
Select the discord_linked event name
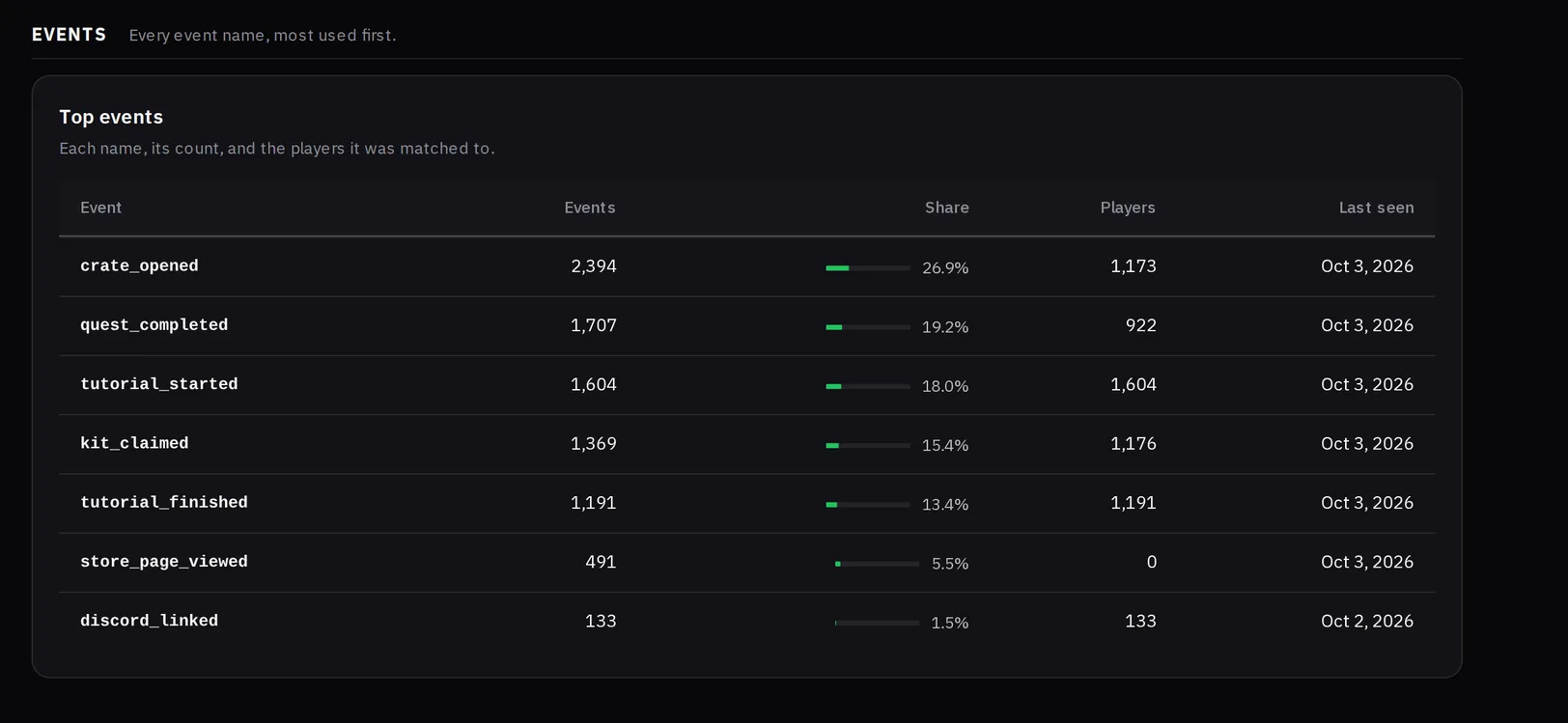click(150, 621)
